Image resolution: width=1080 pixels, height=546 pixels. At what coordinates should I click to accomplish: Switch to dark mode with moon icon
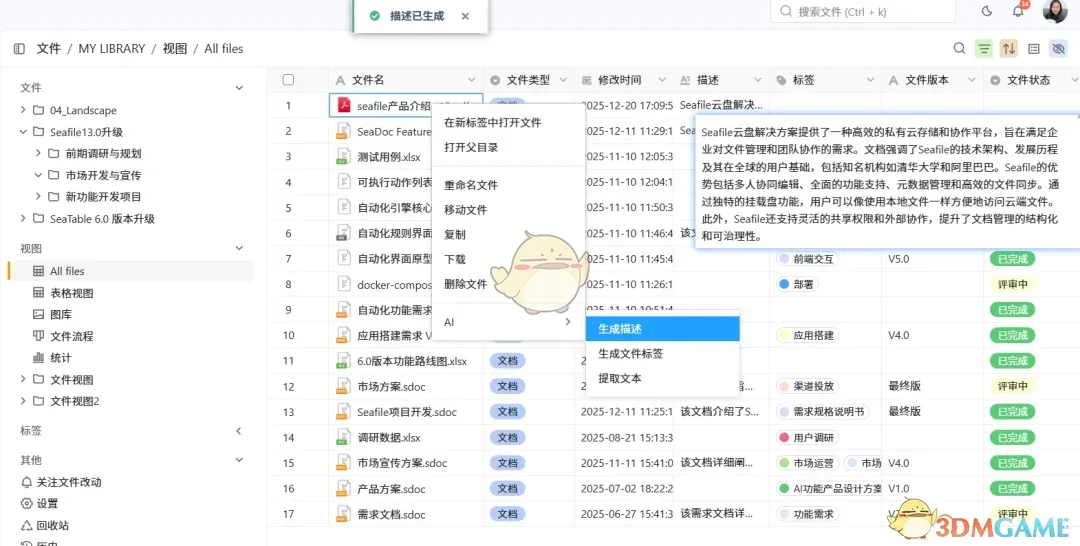point(987,12)
